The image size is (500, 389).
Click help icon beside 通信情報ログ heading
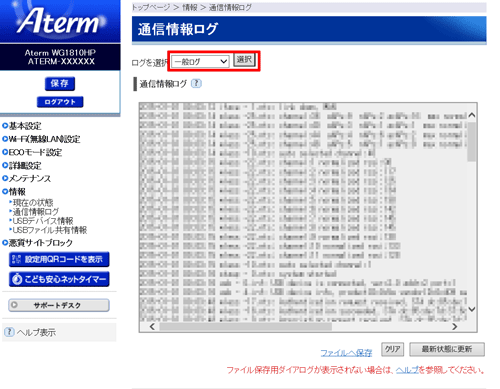point(196,83)
